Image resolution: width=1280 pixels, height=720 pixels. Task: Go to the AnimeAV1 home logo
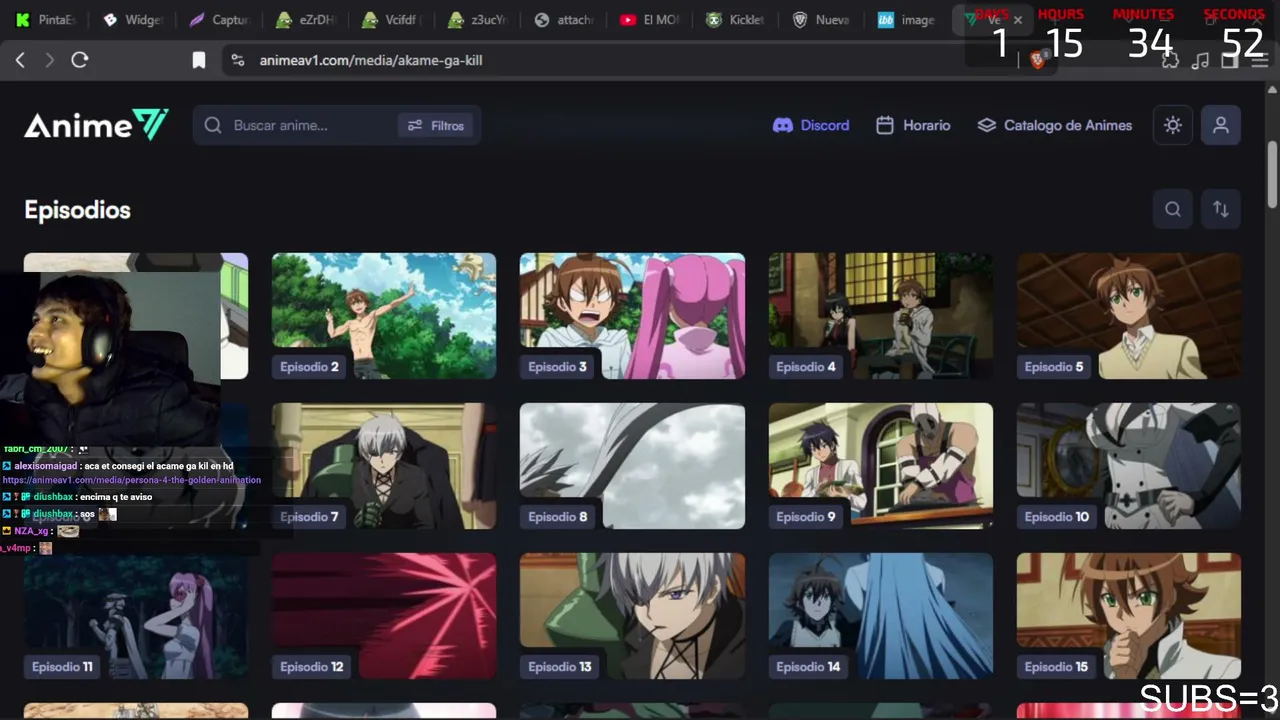click(x=96, y=125)
